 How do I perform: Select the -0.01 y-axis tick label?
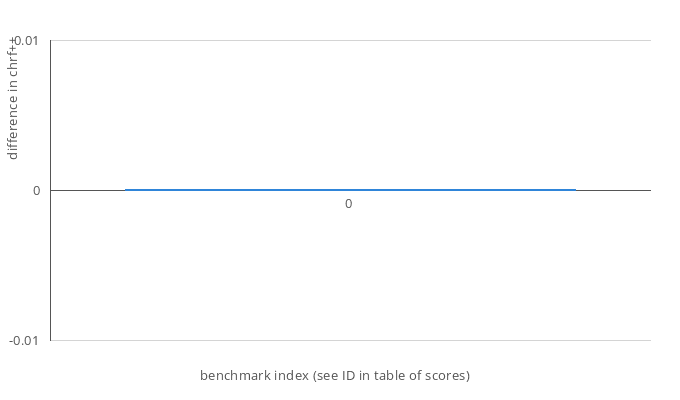point(24,341)
